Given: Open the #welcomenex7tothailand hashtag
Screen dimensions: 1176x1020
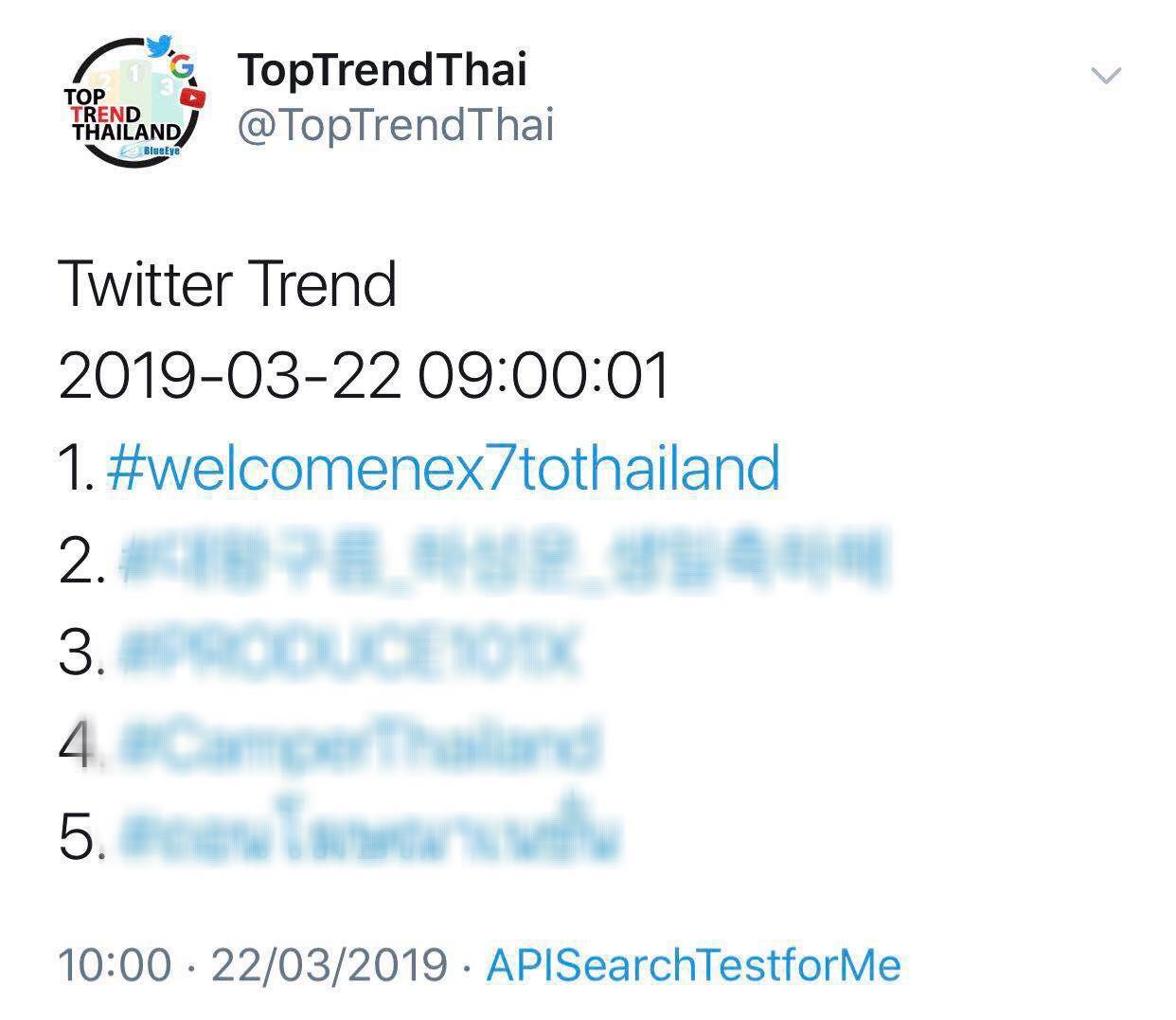Looking at the screenshot, I should click(x=444, y=468).
